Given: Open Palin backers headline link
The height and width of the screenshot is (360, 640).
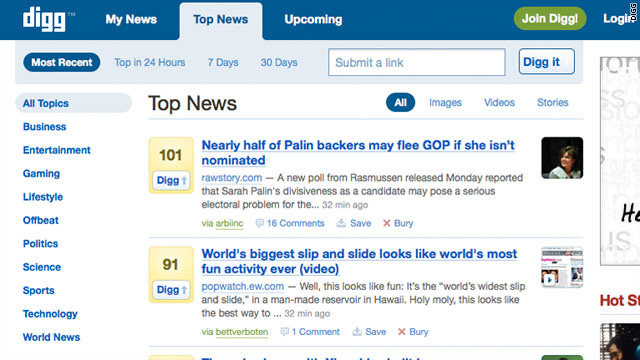Looking at the screenshot, I should pyautogui.click(x=358, y=153).
